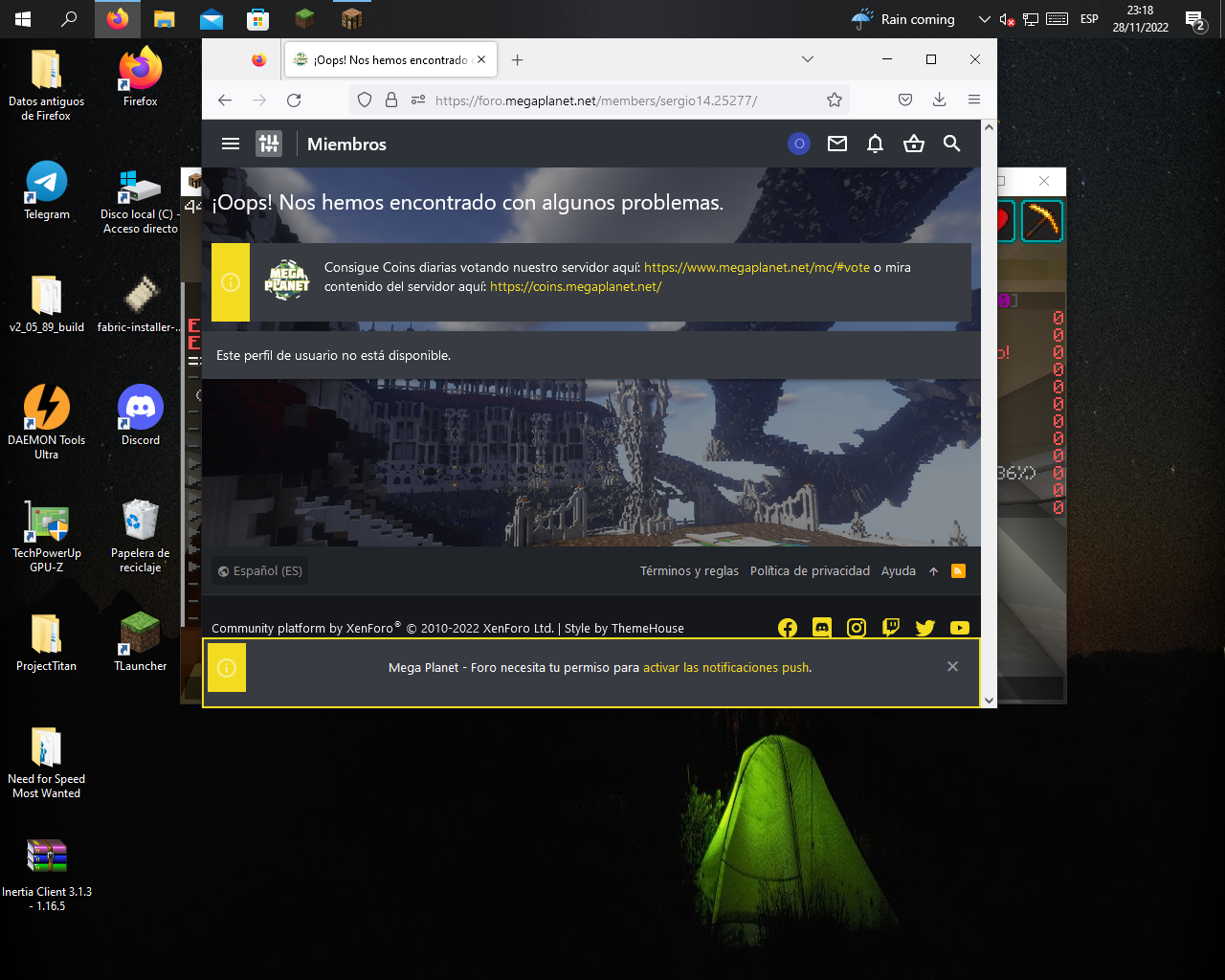Click the forum settings sliders icon

click(269, 144)
